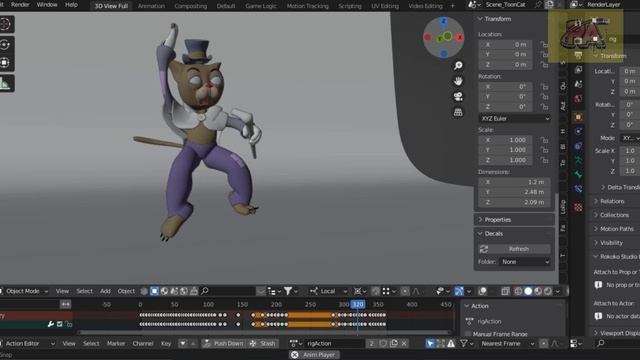Click the pan view hand icon

click(458, 81)
